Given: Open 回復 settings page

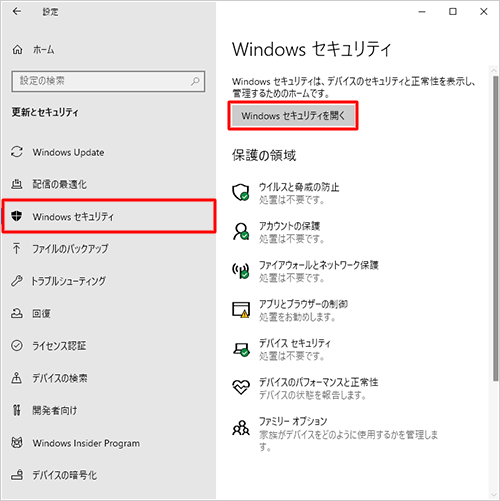Looking at the screenshot, I should pos(109,313).
